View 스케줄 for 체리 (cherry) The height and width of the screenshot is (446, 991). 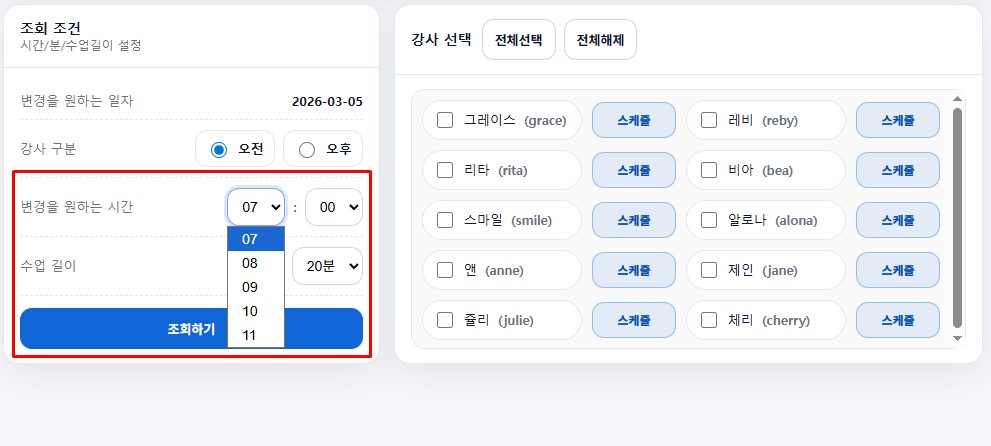[898, 321]
